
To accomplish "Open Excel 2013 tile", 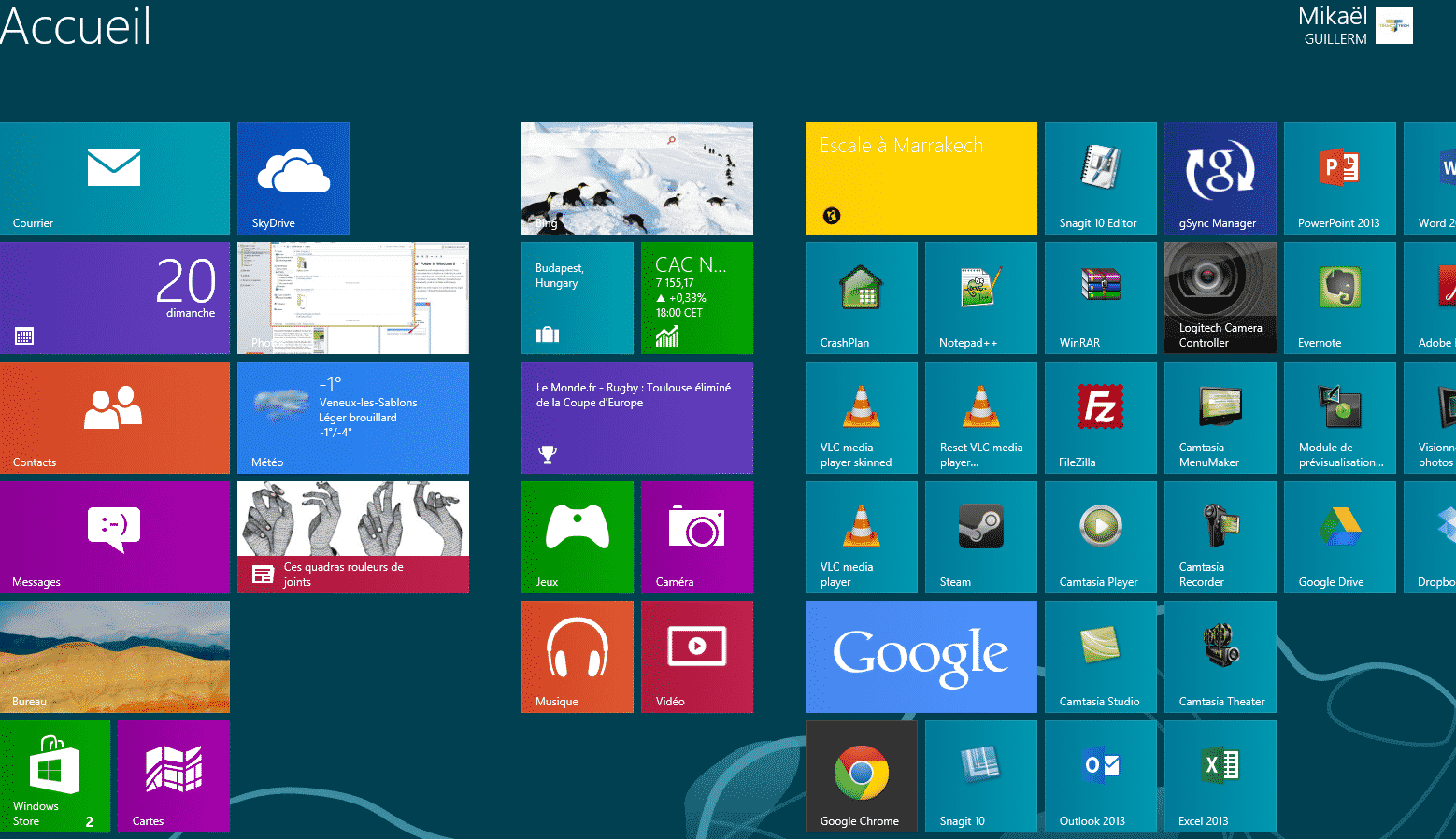I will click(1220, 775).
